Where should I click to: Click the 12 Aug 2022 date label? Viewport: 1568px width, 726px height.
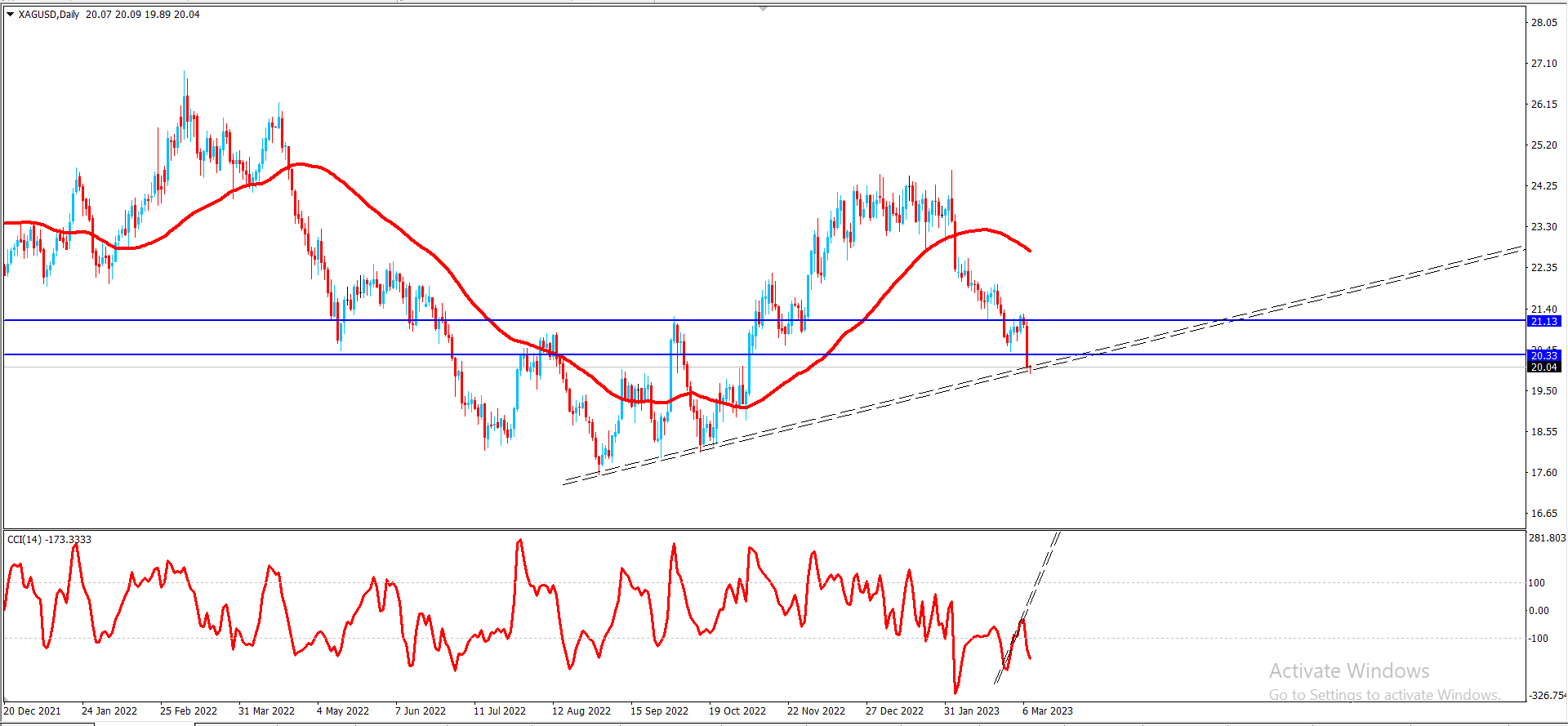[x=581, y=710]
